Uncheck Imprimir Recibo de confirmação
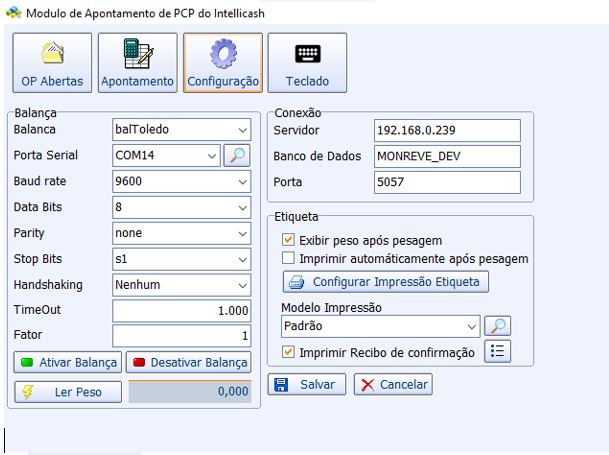Image resolution: width=609 pixels, height=455 pixels. pyautogui.click(x=290, y=352)
